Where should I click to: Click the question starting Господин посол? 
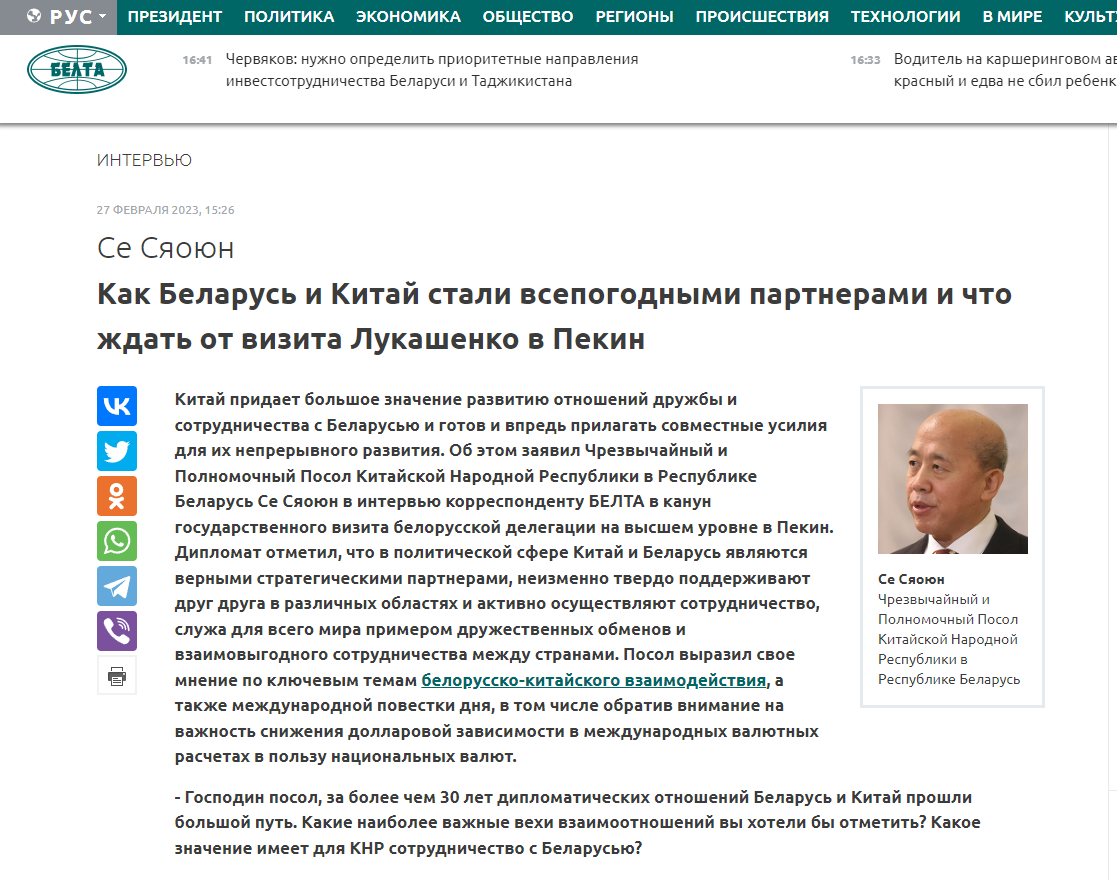(577, 822)
